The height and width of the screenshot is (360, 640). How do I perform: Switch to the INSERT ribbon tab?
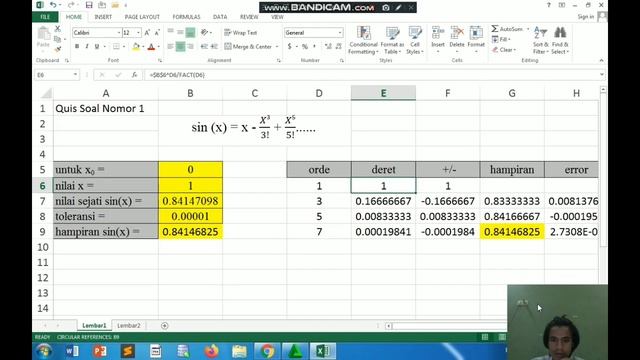103,17
